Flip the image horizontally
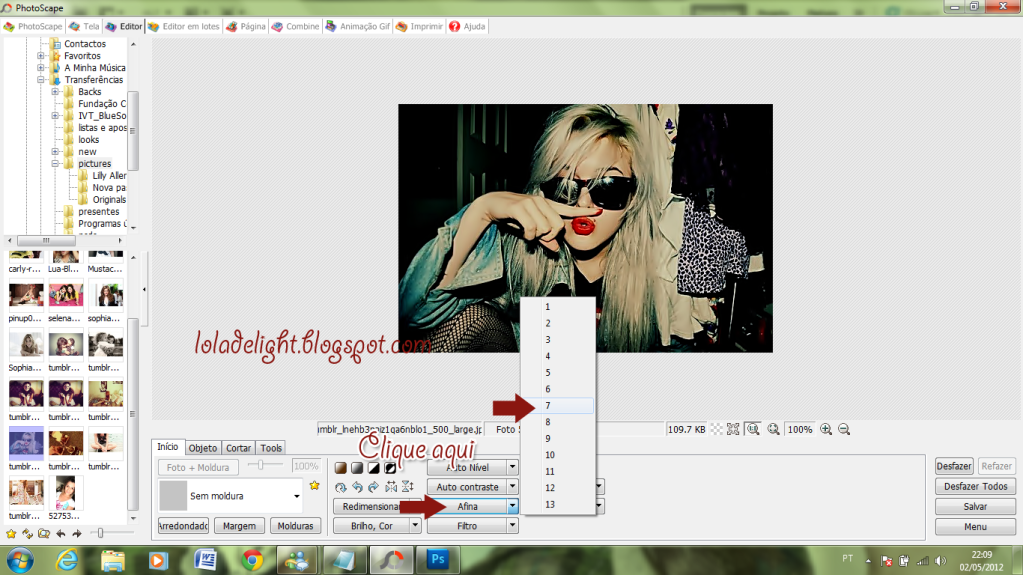 [x=391, y=487]
